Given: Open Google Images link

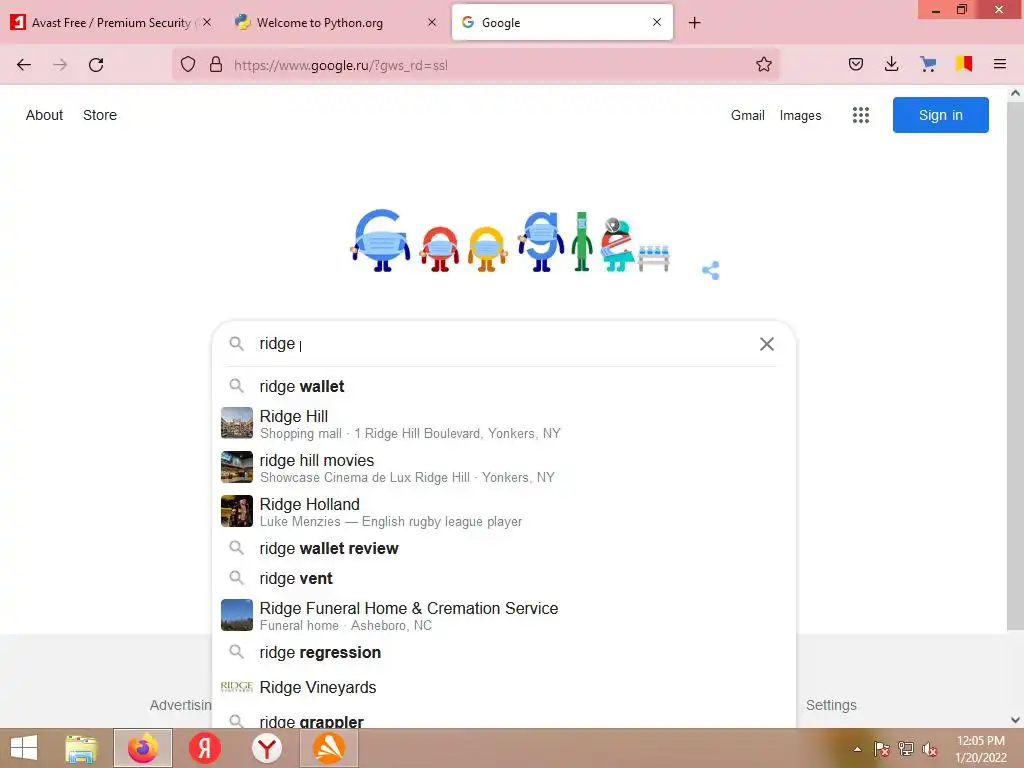Looking at the screenshot, I should click(800, 115).
